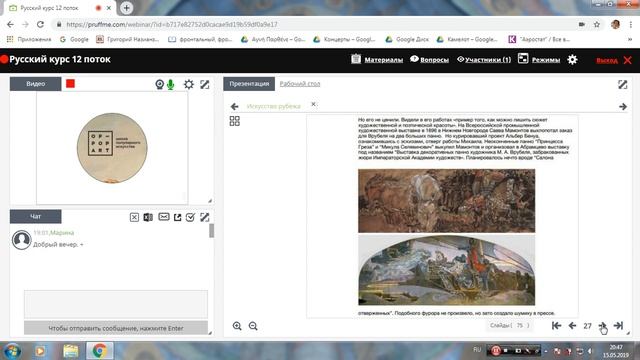Click the chat moderation checkmark icon
The width and height of the screenshot is (640, 360).
tap(190, 217)
